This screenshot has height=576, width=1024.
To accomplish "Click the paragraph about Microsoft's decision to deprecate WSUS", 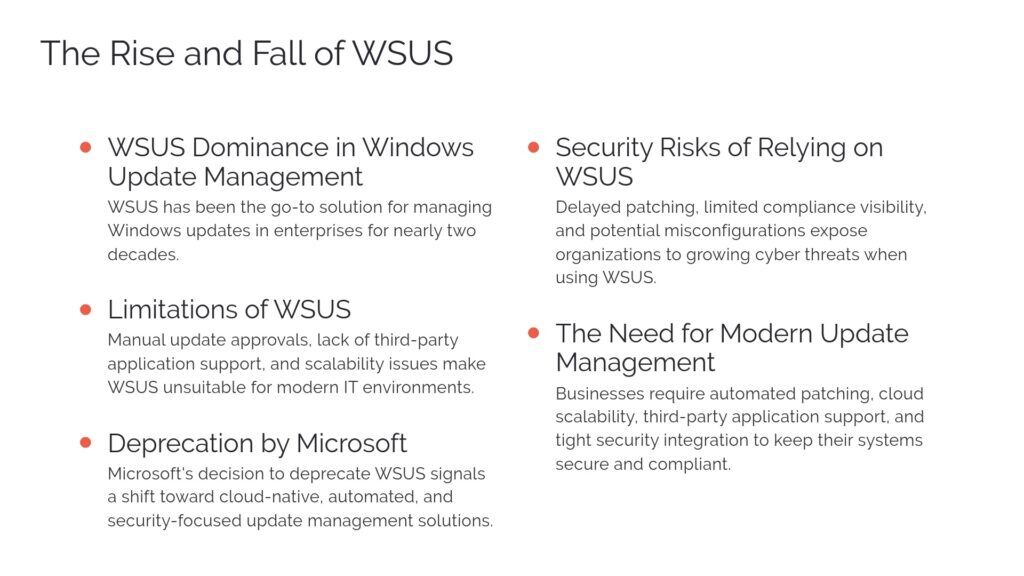I will (300, 497).
